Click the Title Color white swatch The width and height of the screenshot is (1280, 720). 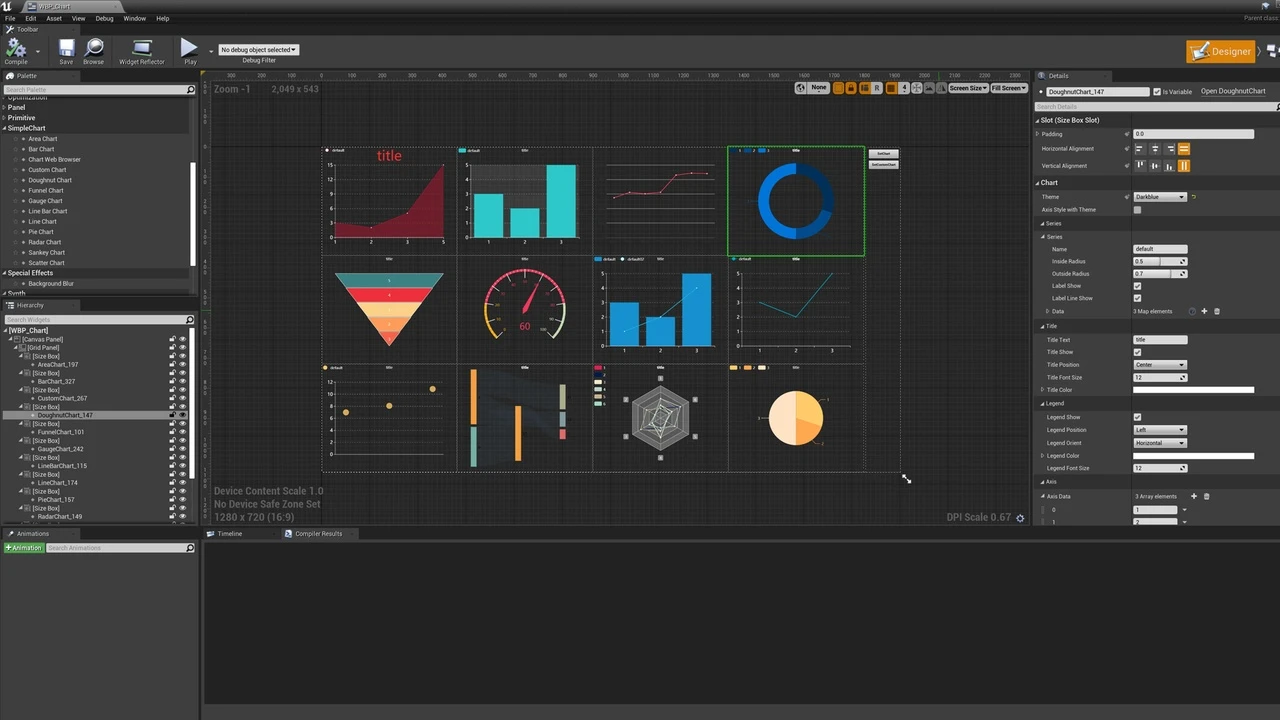1193,390
